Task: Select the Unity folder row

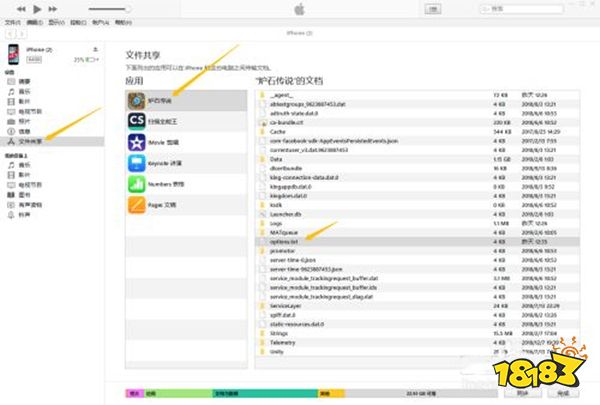Action: pyautogui.click(x=417, y=352)
